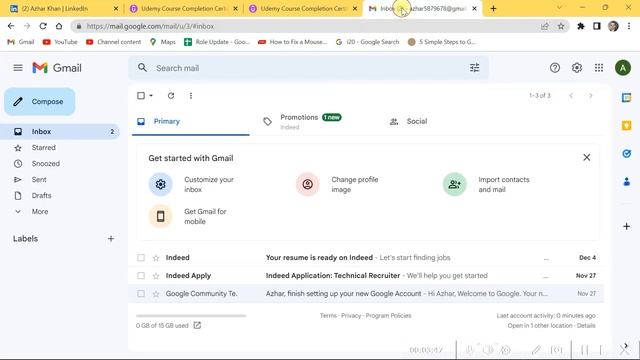Go back in browser history

11,26
